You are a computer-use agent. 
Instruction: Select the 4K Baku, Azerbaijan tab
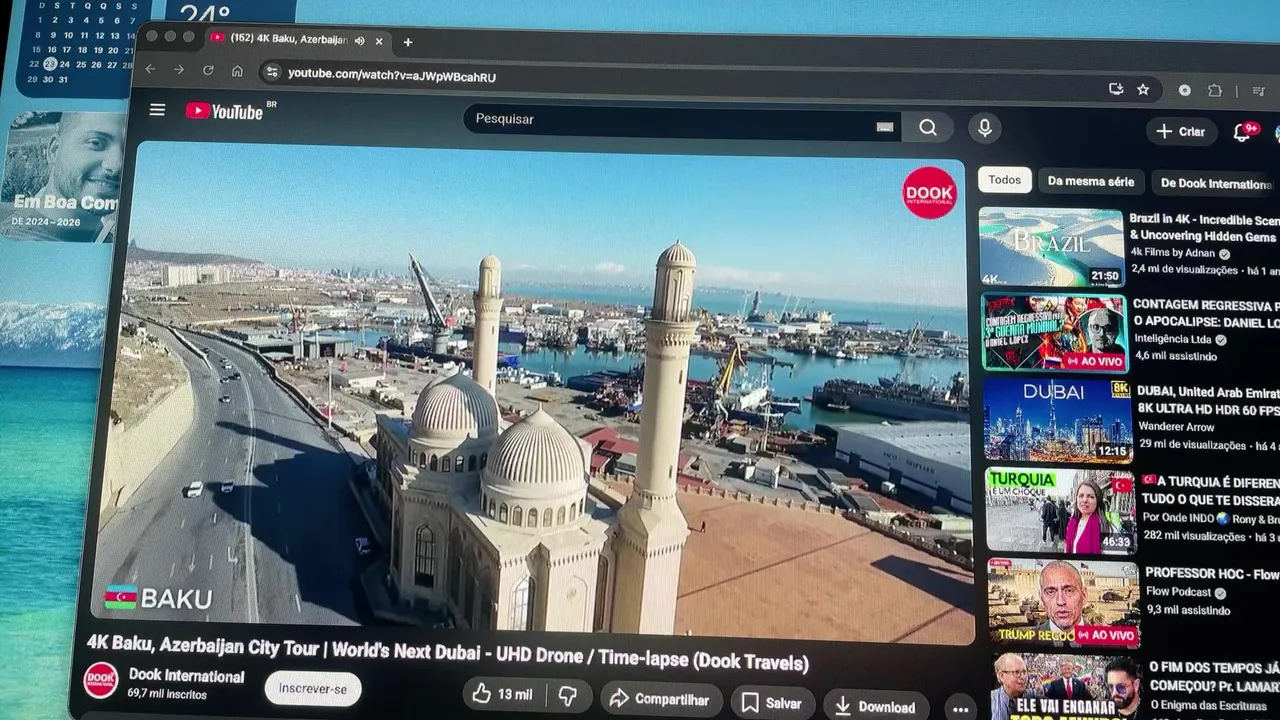coord(298,40)
